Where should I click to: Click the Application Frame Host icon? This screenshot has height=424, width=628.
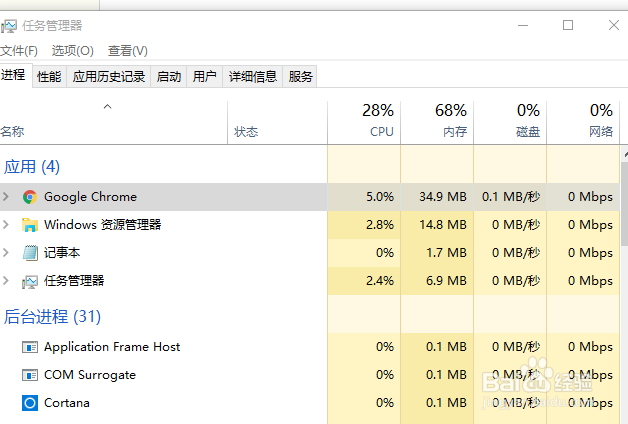pyautogui.click(x=30, y=347)
